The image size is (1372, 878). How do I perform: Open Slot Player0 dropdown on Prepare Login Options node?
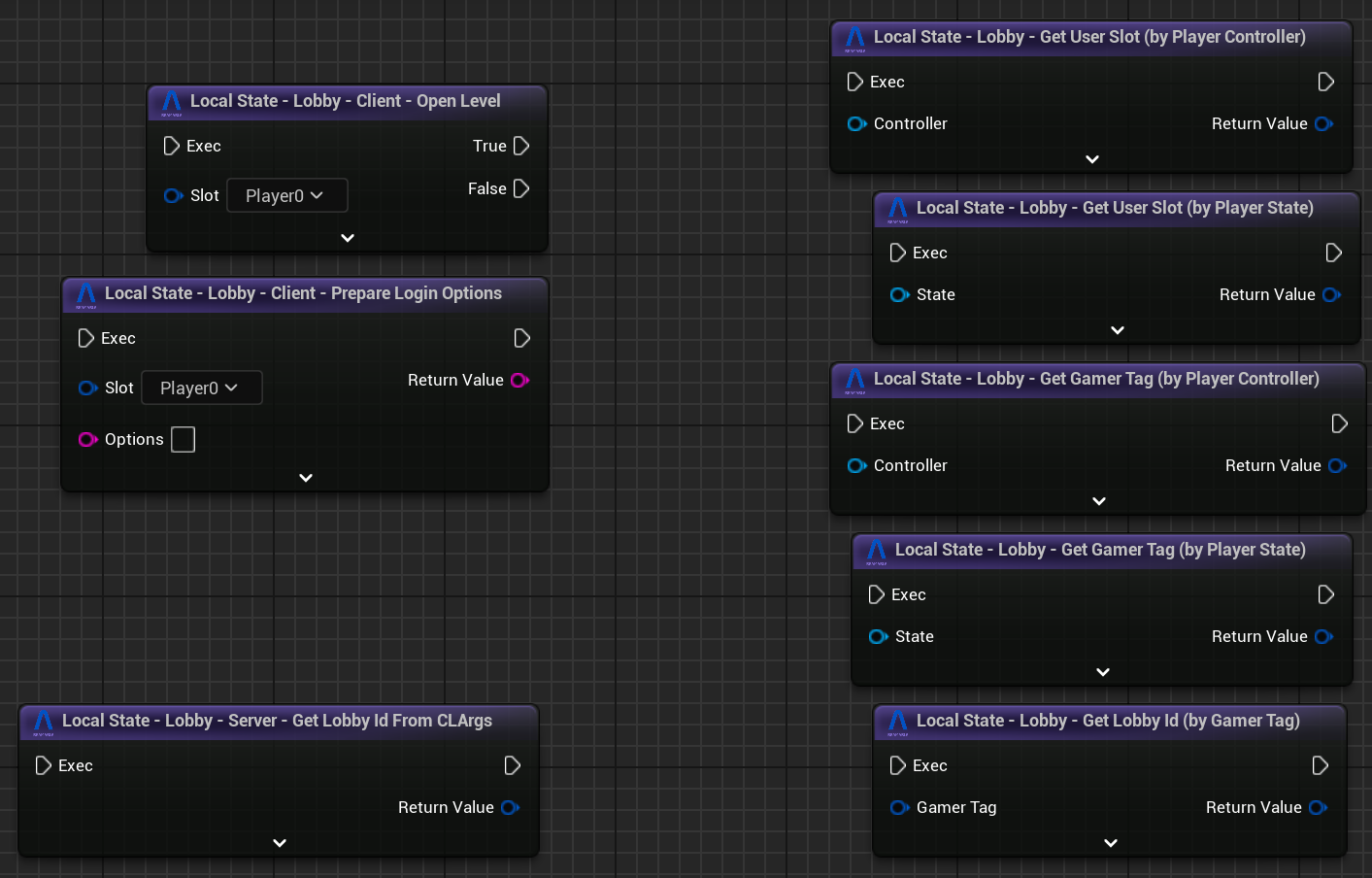pyautogui.click(x=201, y=388)
